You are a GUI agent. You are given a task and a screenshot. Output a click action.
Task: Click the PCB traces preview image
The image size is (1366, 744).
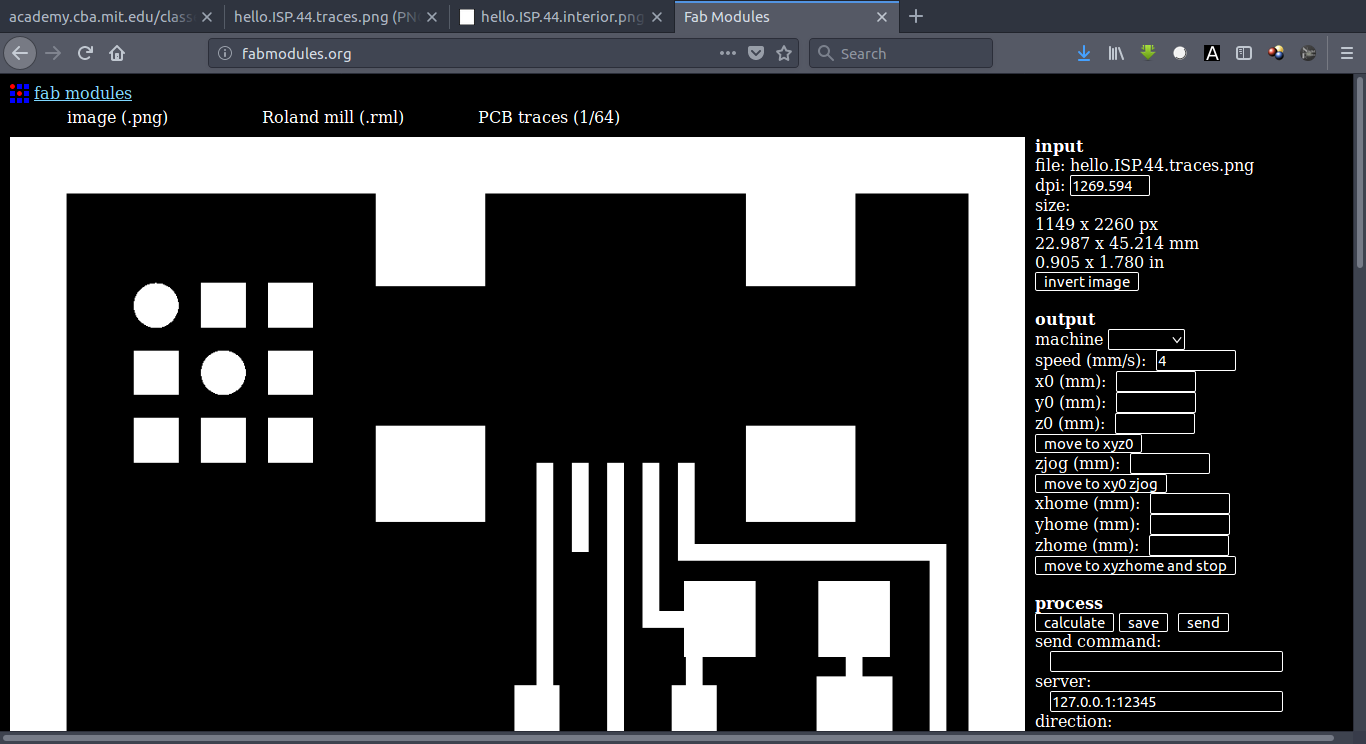518,434
